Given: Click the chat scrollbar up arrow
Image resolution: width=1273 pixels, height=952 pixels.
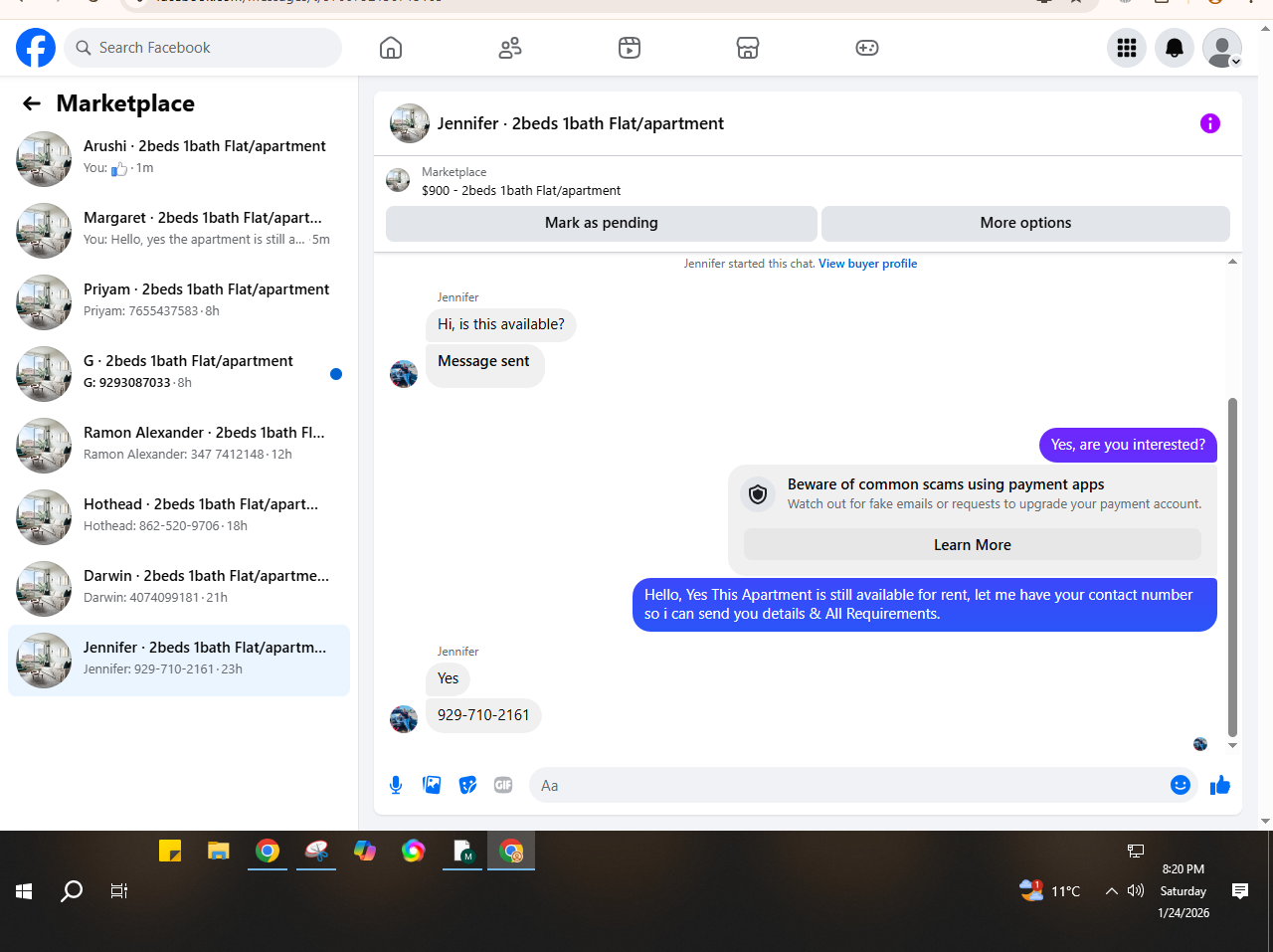Looking at the screenshot, I should pyautogui.click(x=1232, y=262).
